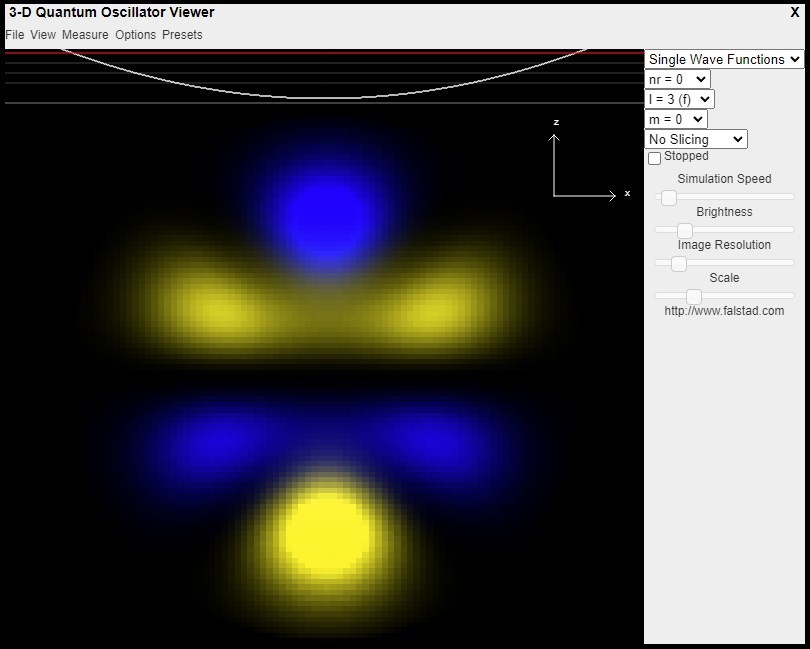Open the l = 3 (f) dropdown
The height and width of the screenshot is (649, 810).
pyautogui.click(x=679, y=99)
